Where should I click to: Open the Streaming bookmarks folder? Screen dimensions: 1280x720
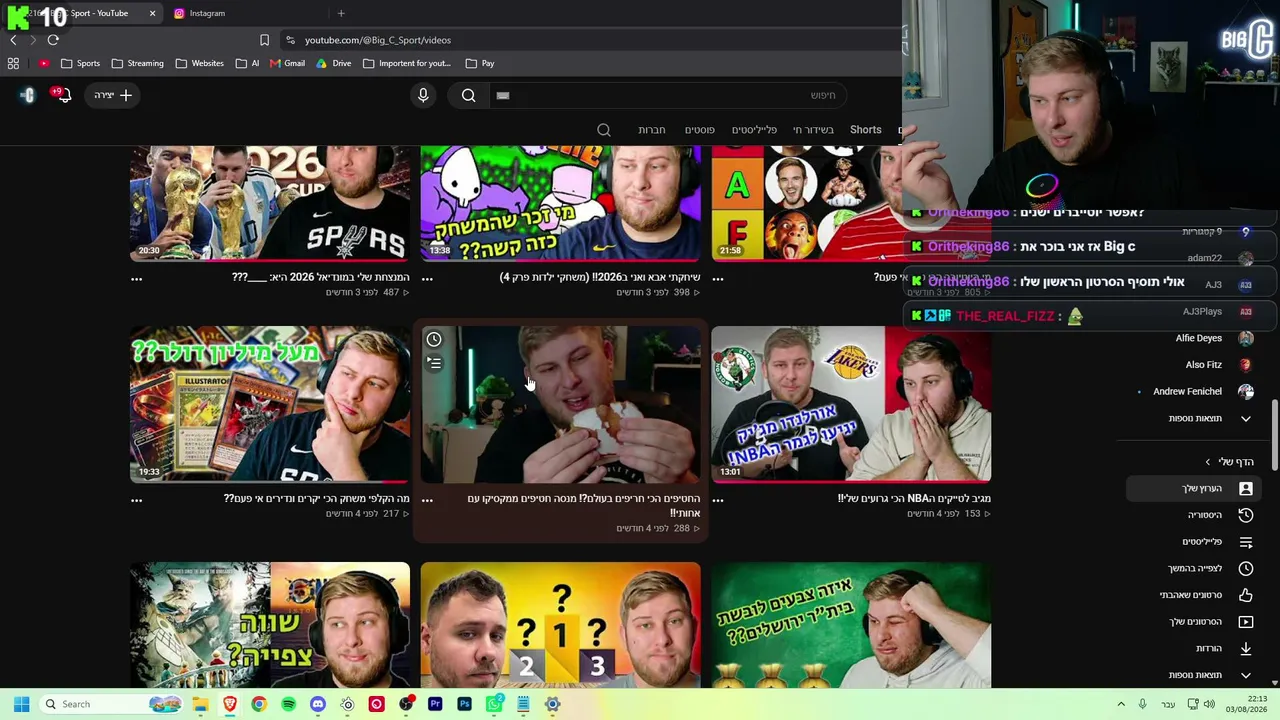tap(137, 63)
